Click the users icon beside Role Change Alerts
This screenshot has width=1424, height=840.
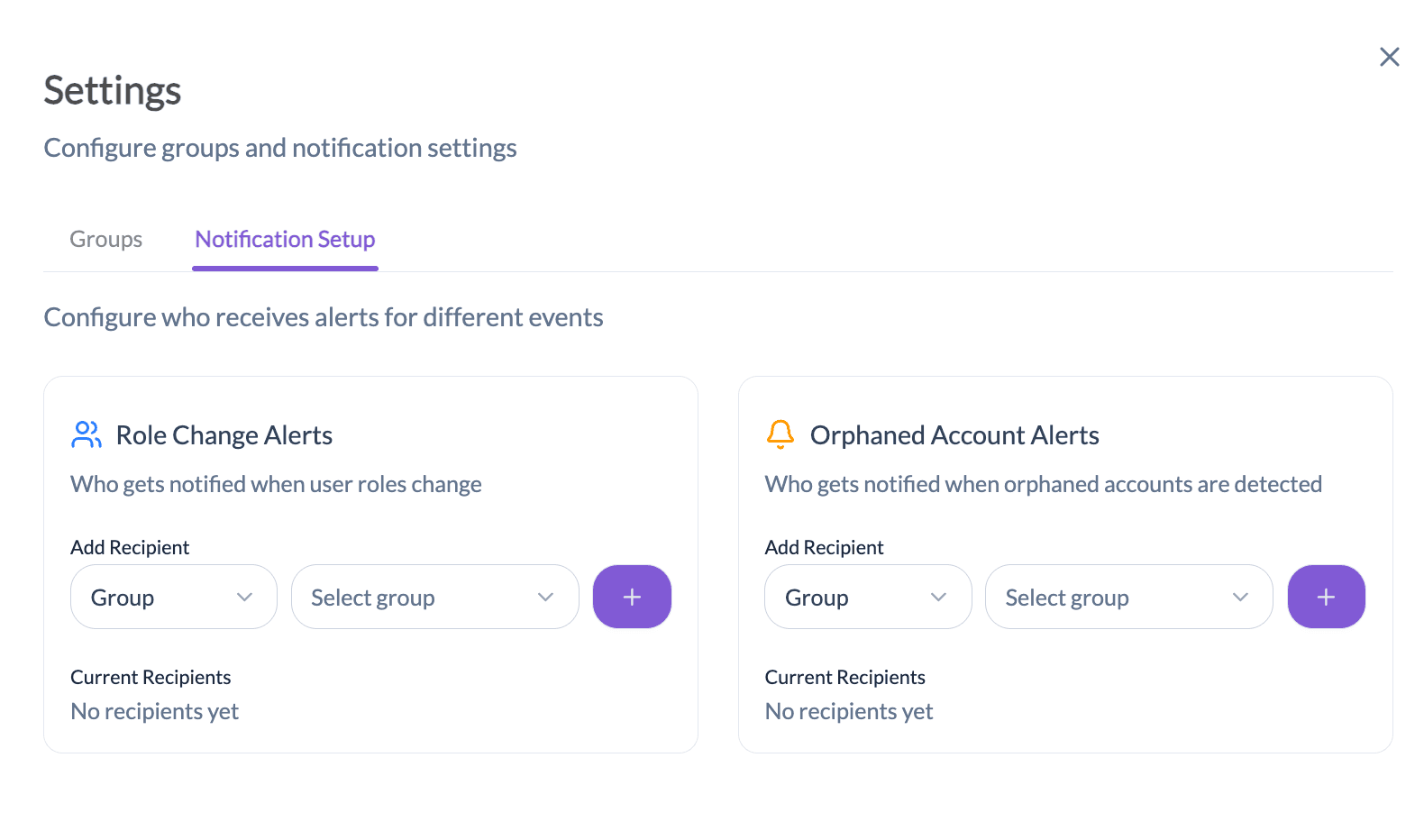tap(87, 434)
